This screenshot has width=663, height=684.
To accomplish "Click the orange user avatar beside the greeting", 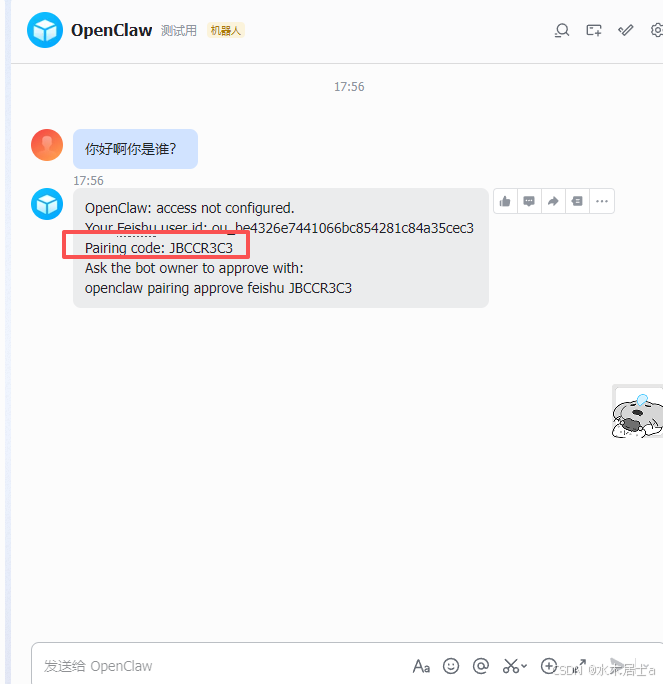I will point(47,145).
